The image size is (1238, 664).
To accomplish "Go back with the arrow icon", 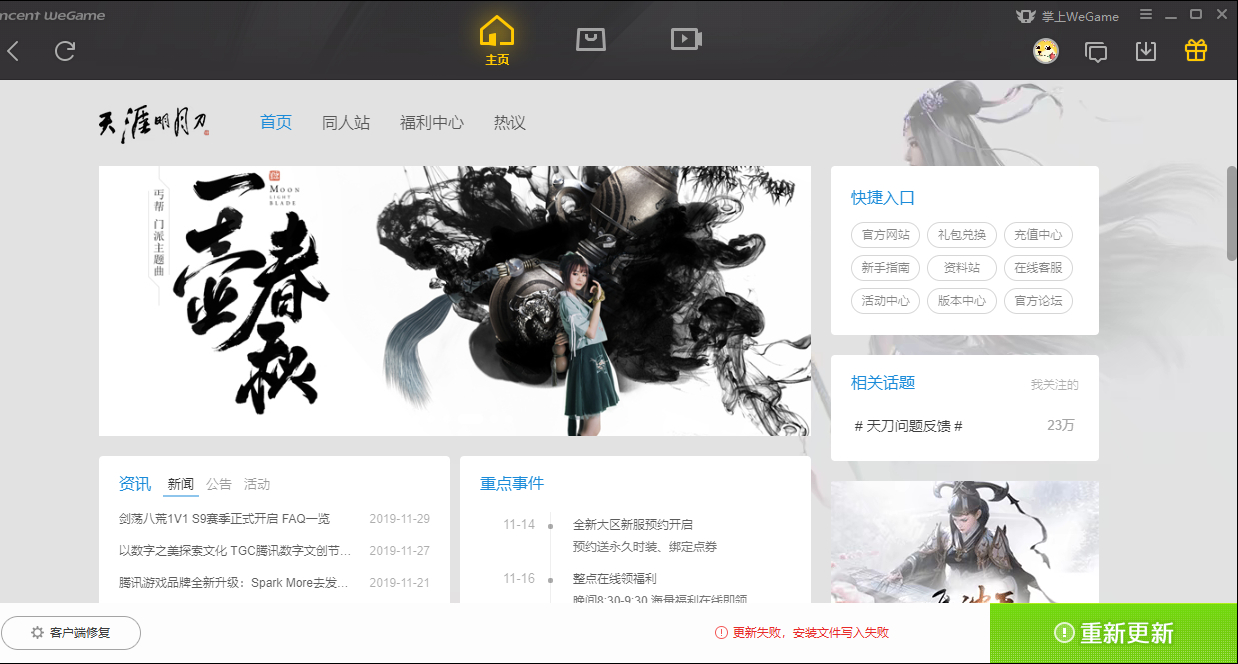I will [13, 51].
